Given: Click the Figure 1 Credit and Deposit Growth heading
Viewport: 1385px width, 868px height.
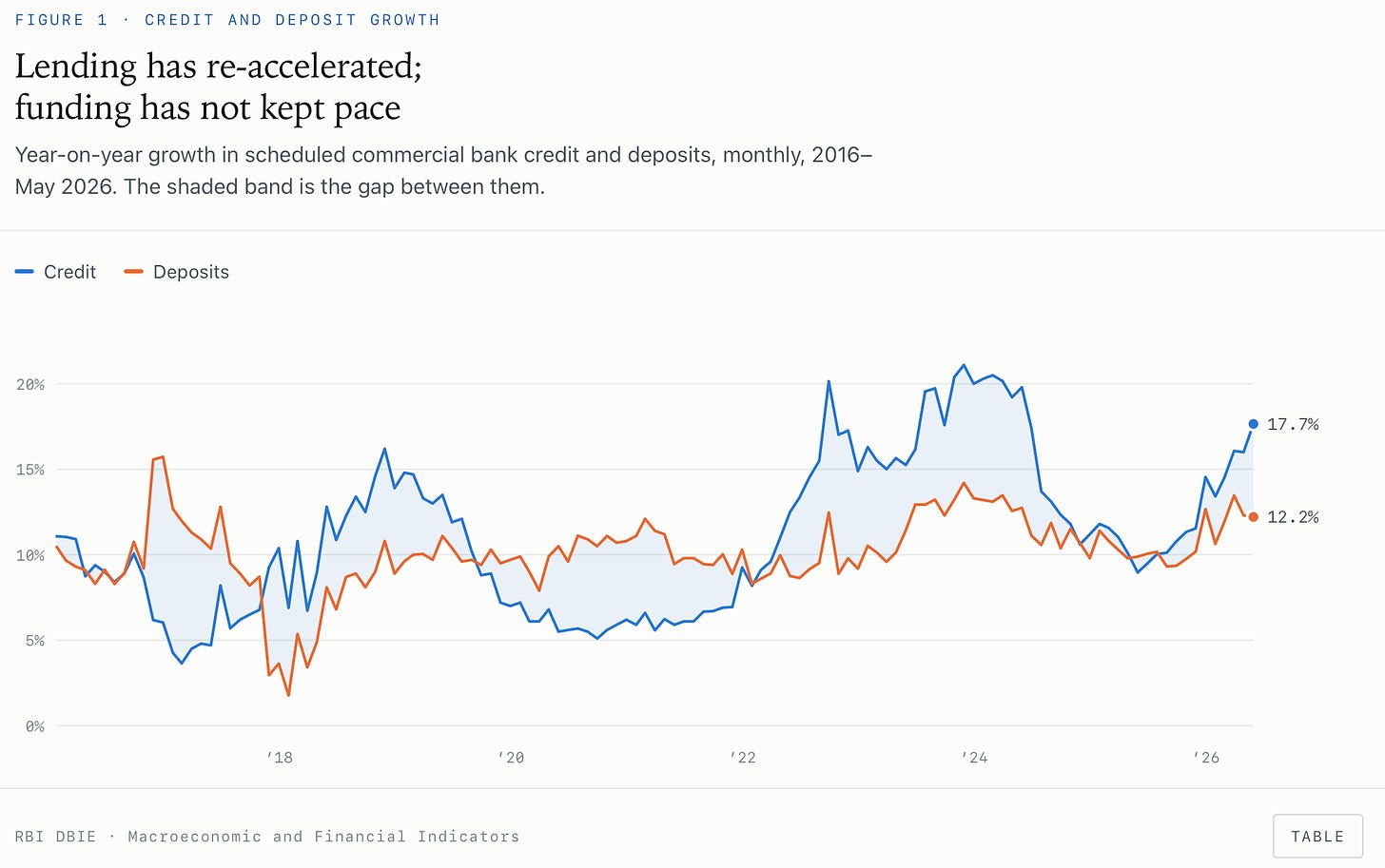Looking at the screenshot, I should [x=227, y=20].
